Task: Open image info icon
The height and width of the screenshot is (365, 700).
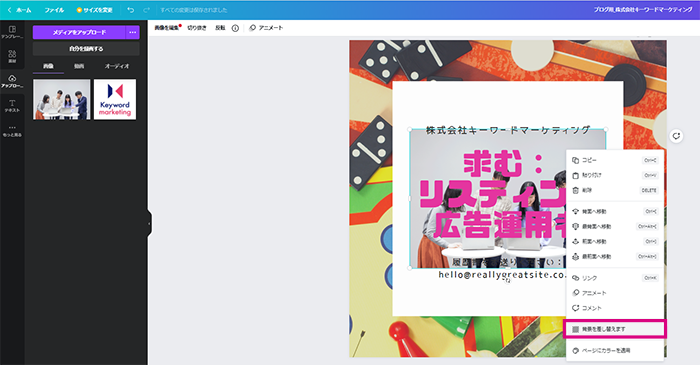Action: point(235,28)
